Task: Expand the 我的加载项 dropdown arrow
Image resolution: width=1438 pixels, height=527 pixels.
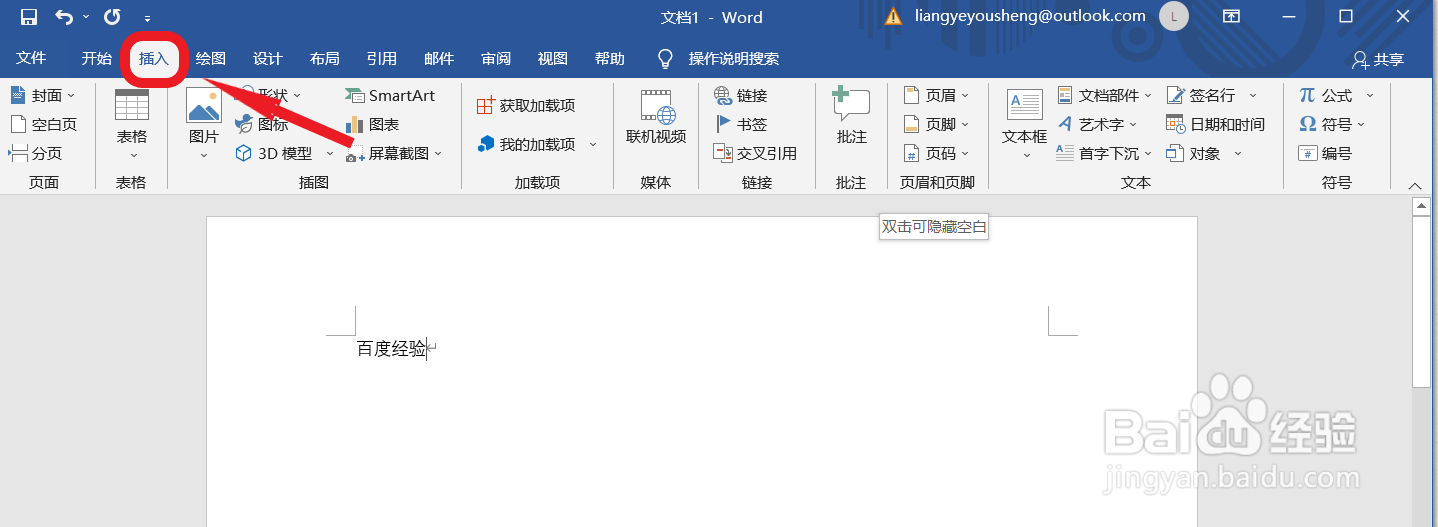Action: (593, 144)
